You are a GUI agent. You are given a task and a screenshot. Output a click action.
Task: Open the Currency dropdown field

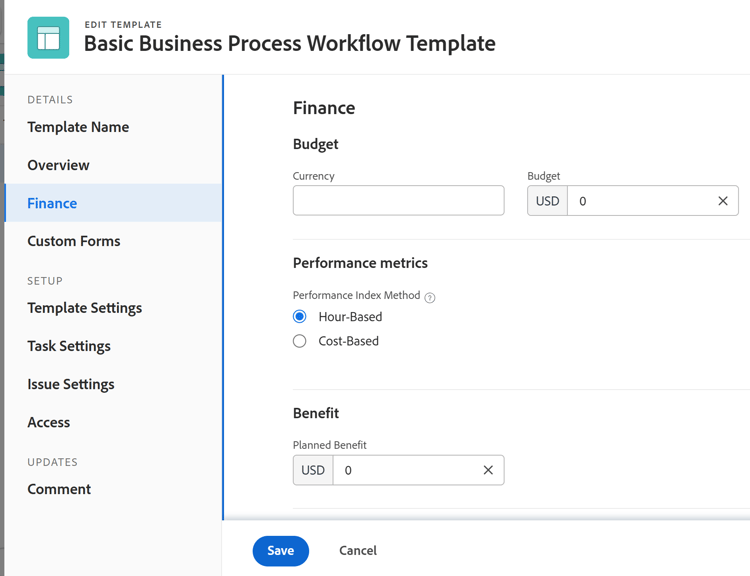click(398, 201)
